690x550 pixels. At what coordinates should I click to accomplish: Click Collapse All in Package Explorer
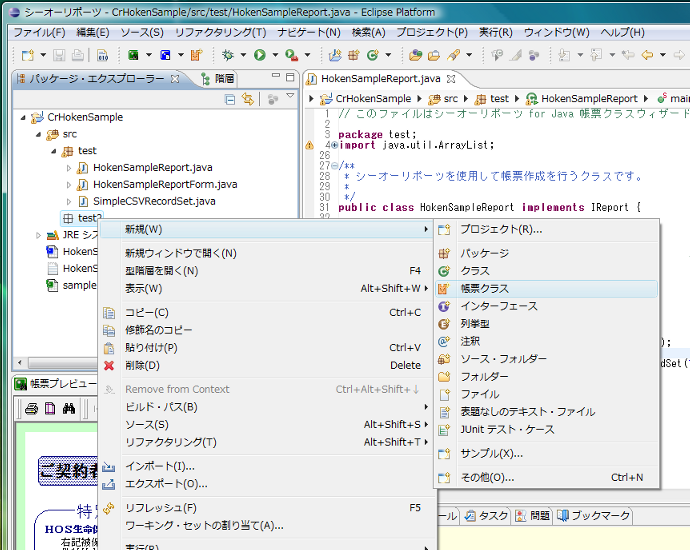click(230, 99)
